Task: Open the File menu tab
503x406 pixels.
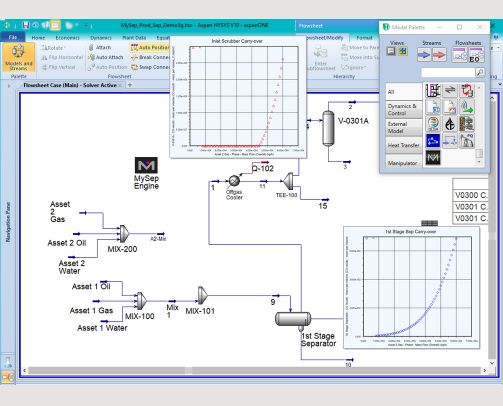Action: 12,37
